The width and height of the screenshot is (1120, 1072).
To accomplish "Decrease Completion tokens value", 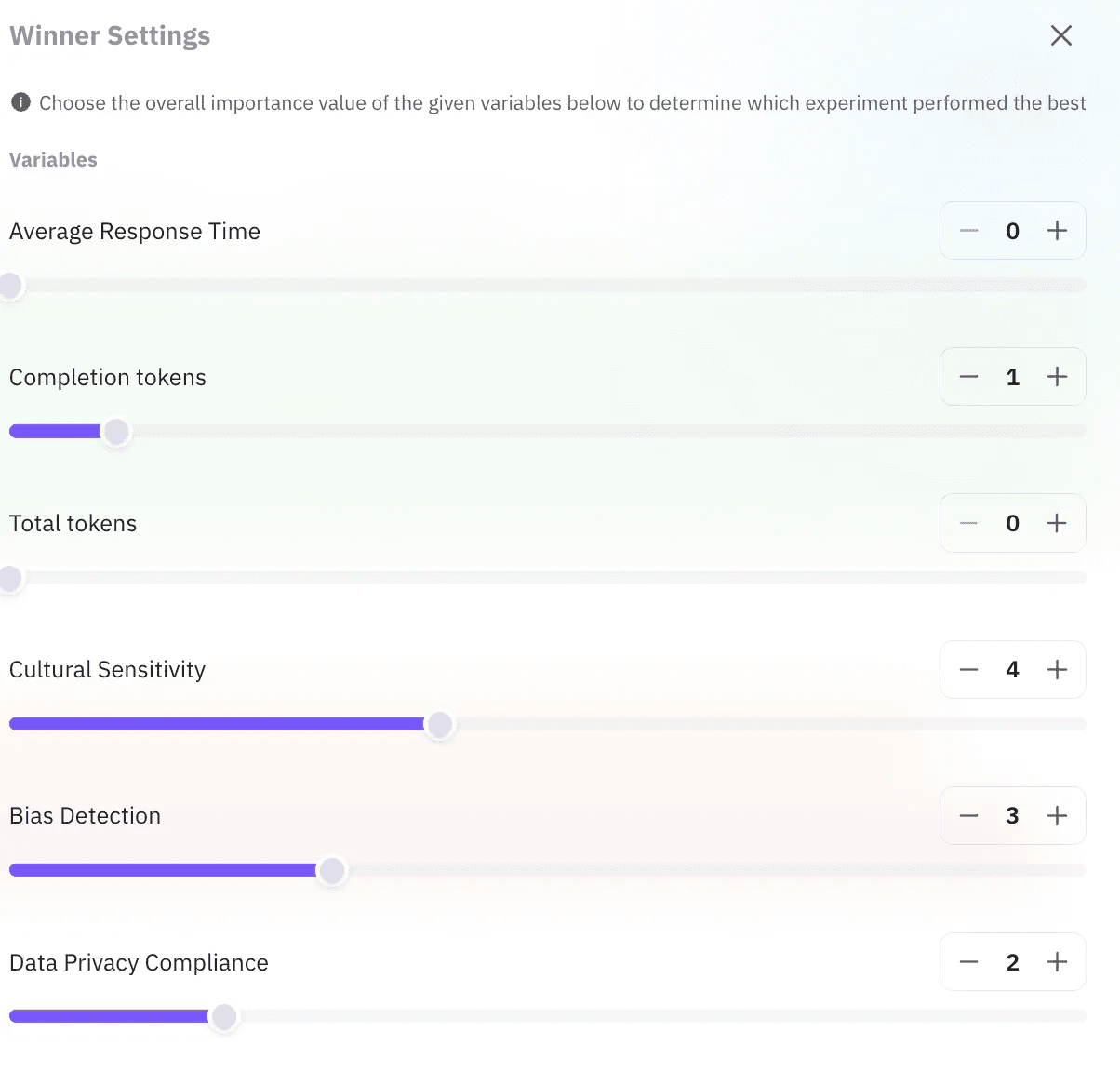I will coord(968,377).
